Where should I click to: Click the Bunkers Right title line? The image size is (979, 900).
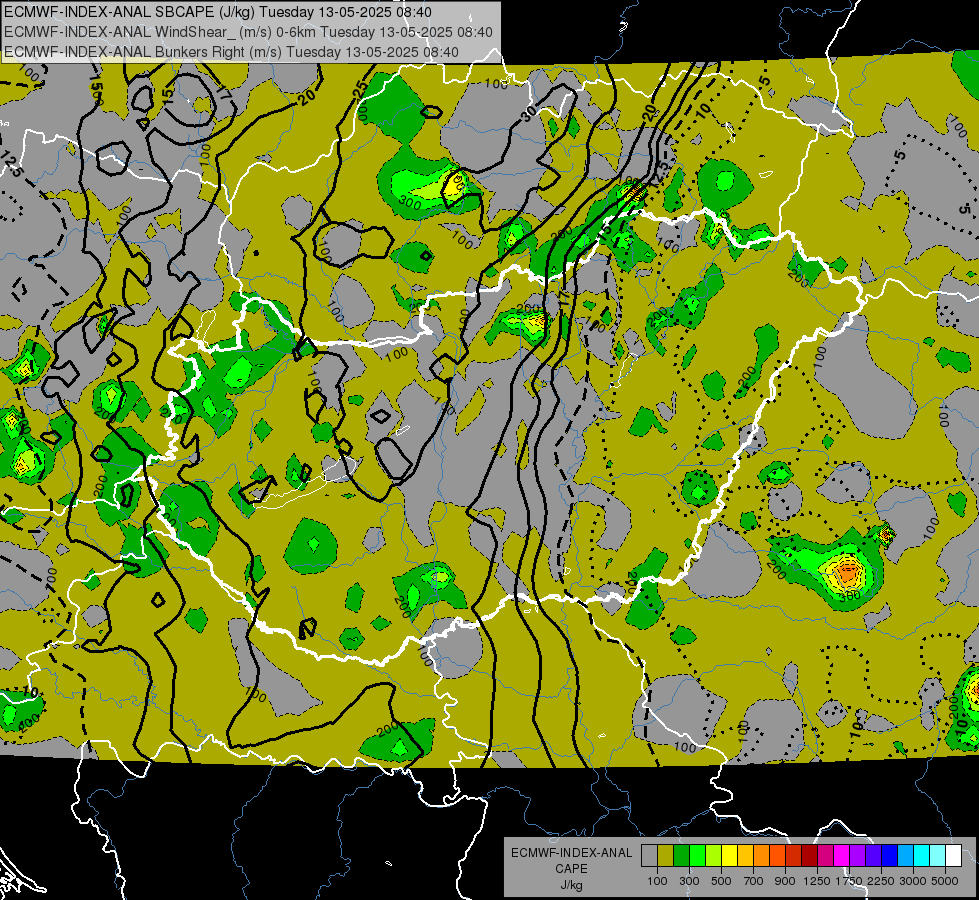click(231, 52)
